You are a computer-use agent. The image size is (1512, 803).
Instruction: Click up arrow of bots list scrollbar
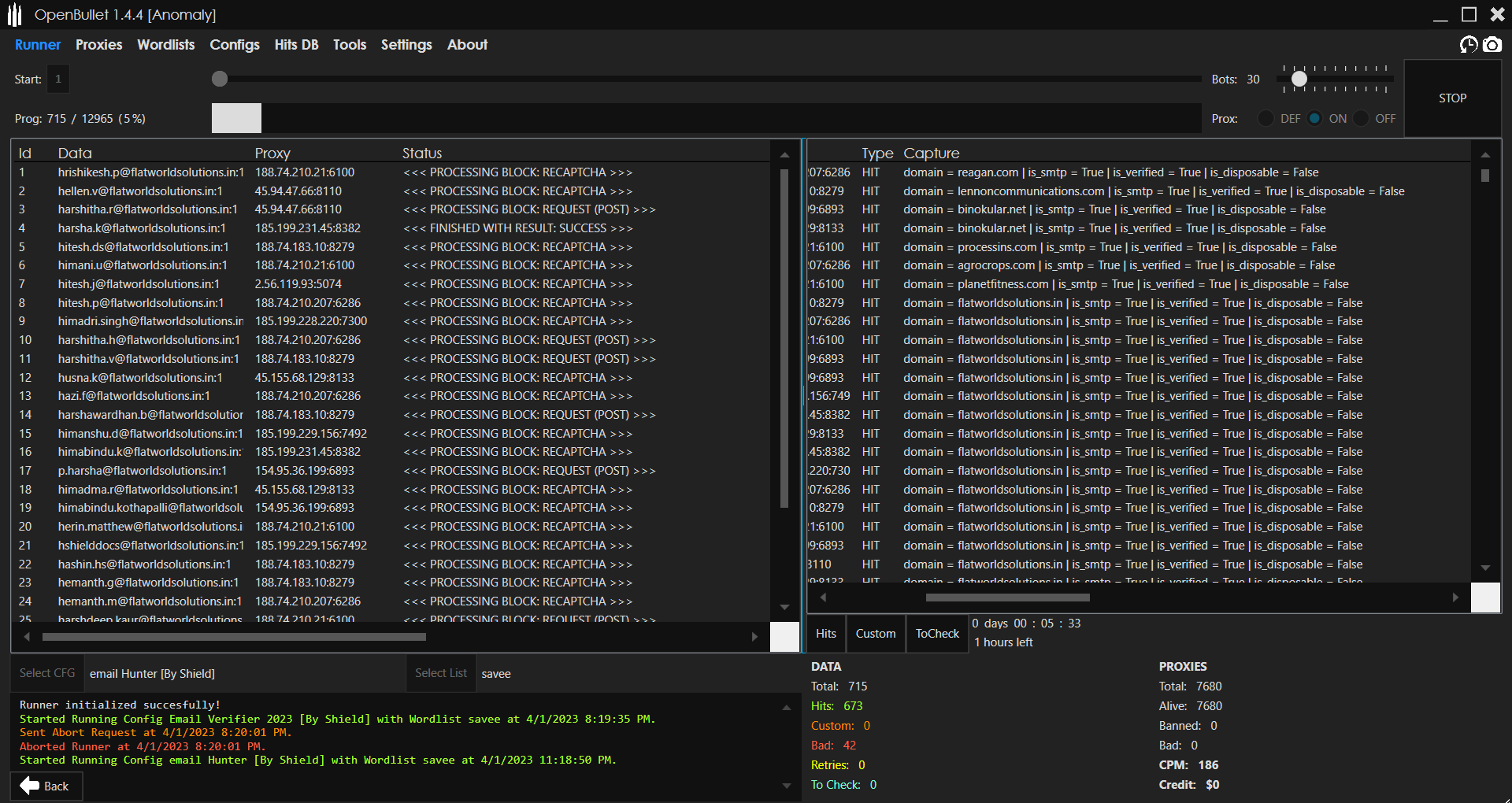point(784,155)
